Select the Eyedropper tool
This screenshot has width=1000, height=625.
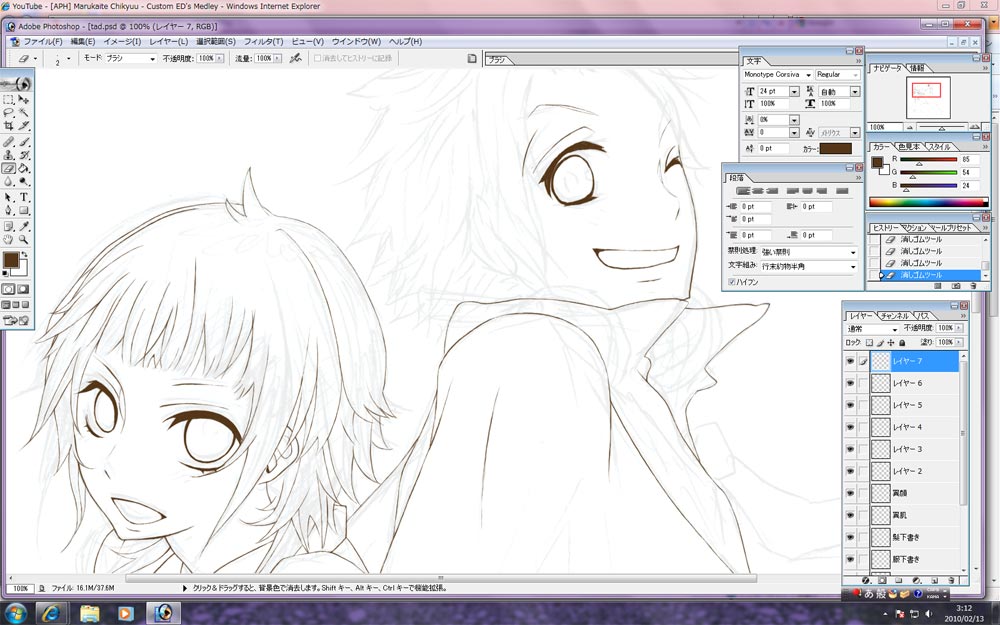[x=24, y=226]
